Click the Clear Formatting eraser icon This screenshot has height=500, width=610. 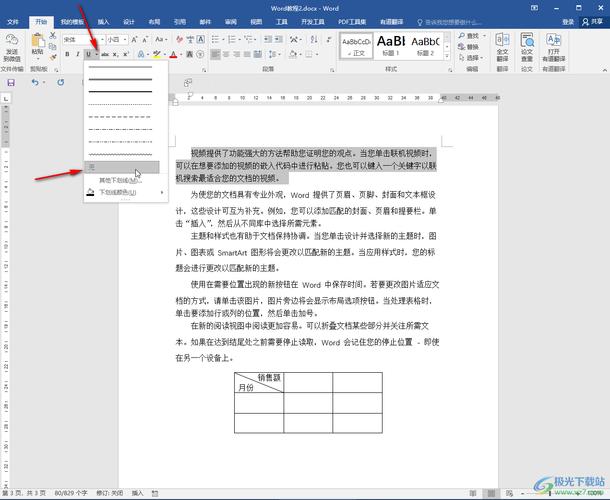(179, 40)
